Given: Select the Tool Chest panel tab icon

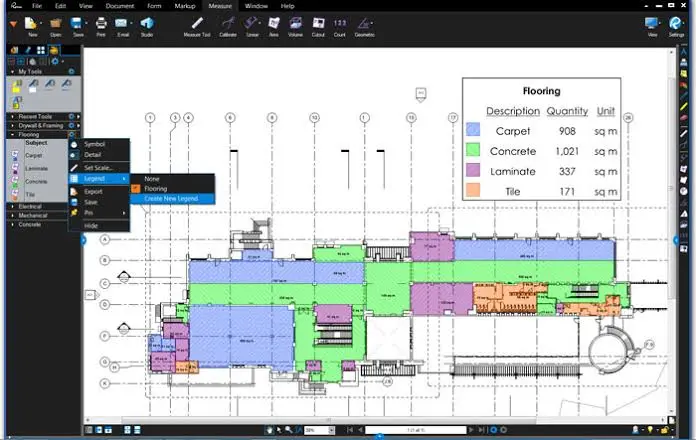Looking at the screenshot, I should 54,50.
